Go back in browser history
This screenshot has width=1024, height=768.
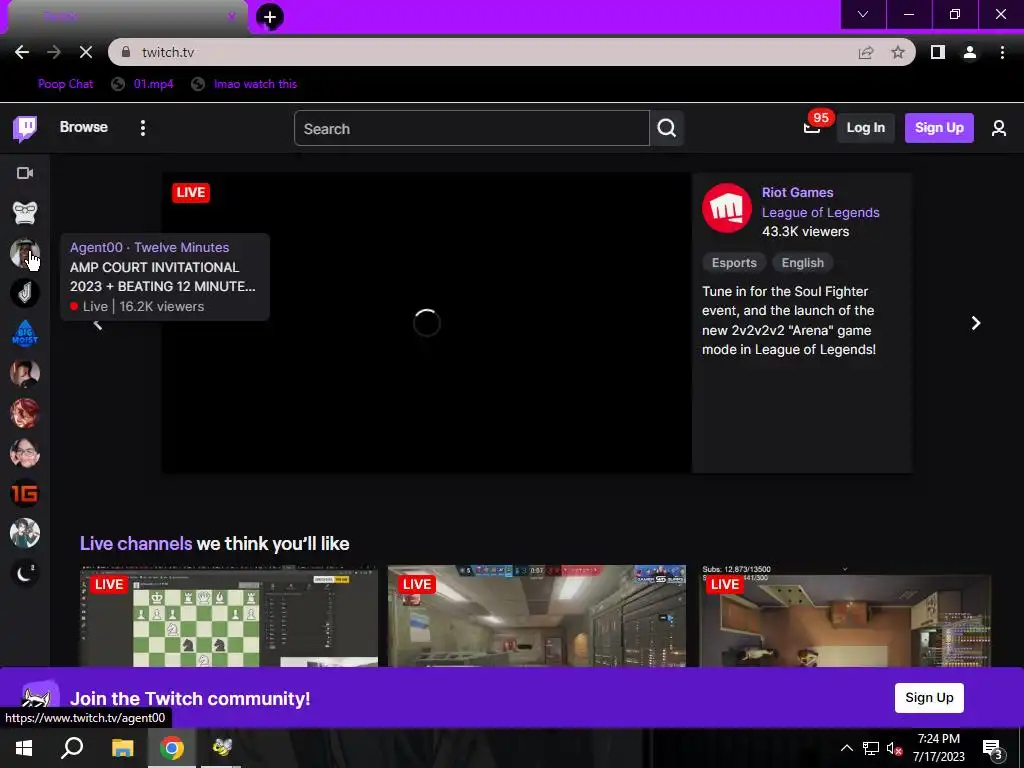(x=22, y=52)
